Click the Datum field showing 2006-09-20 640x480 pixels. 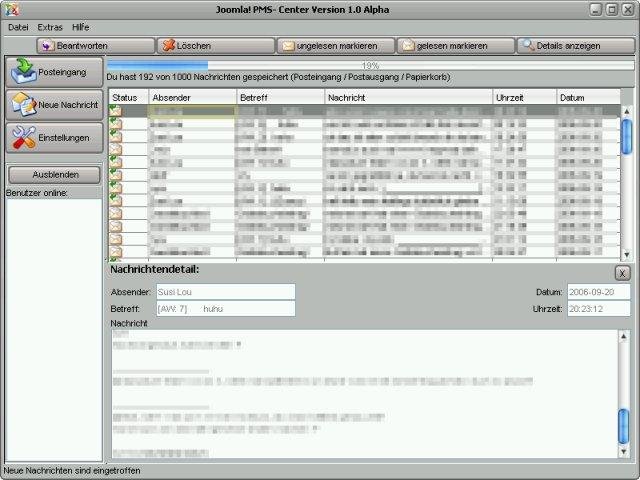coord(598,292)
